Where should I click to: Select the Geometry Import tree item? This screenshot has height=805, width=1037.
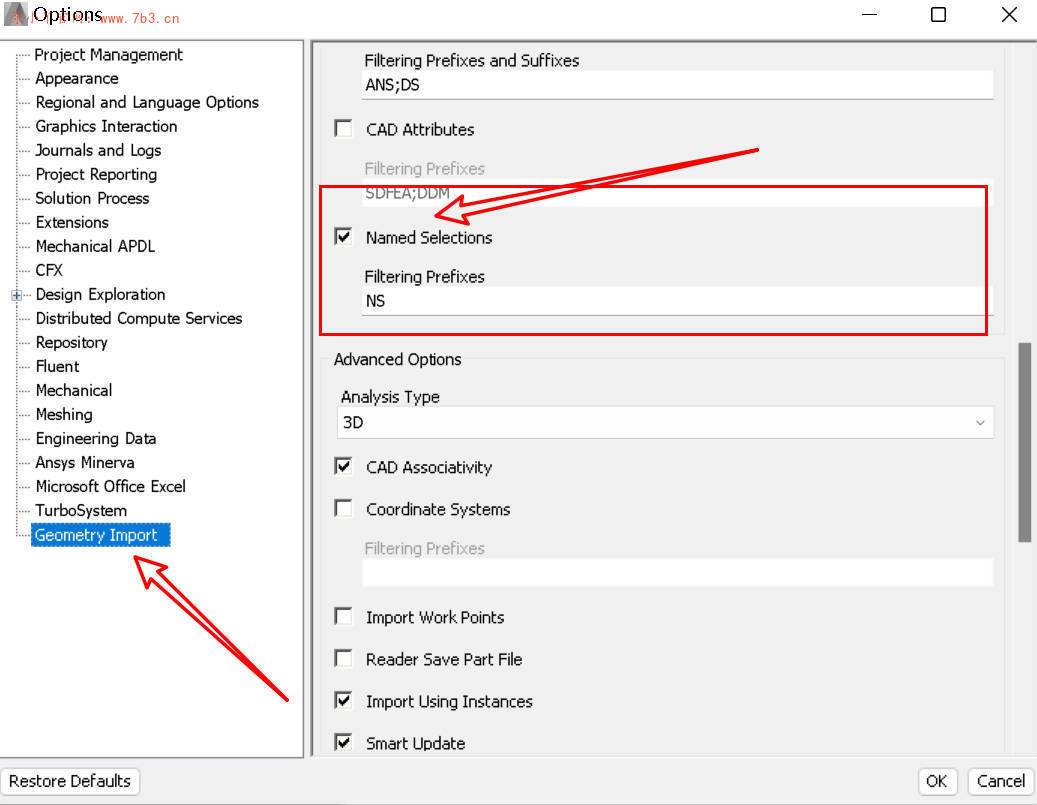tap(96, 535)
